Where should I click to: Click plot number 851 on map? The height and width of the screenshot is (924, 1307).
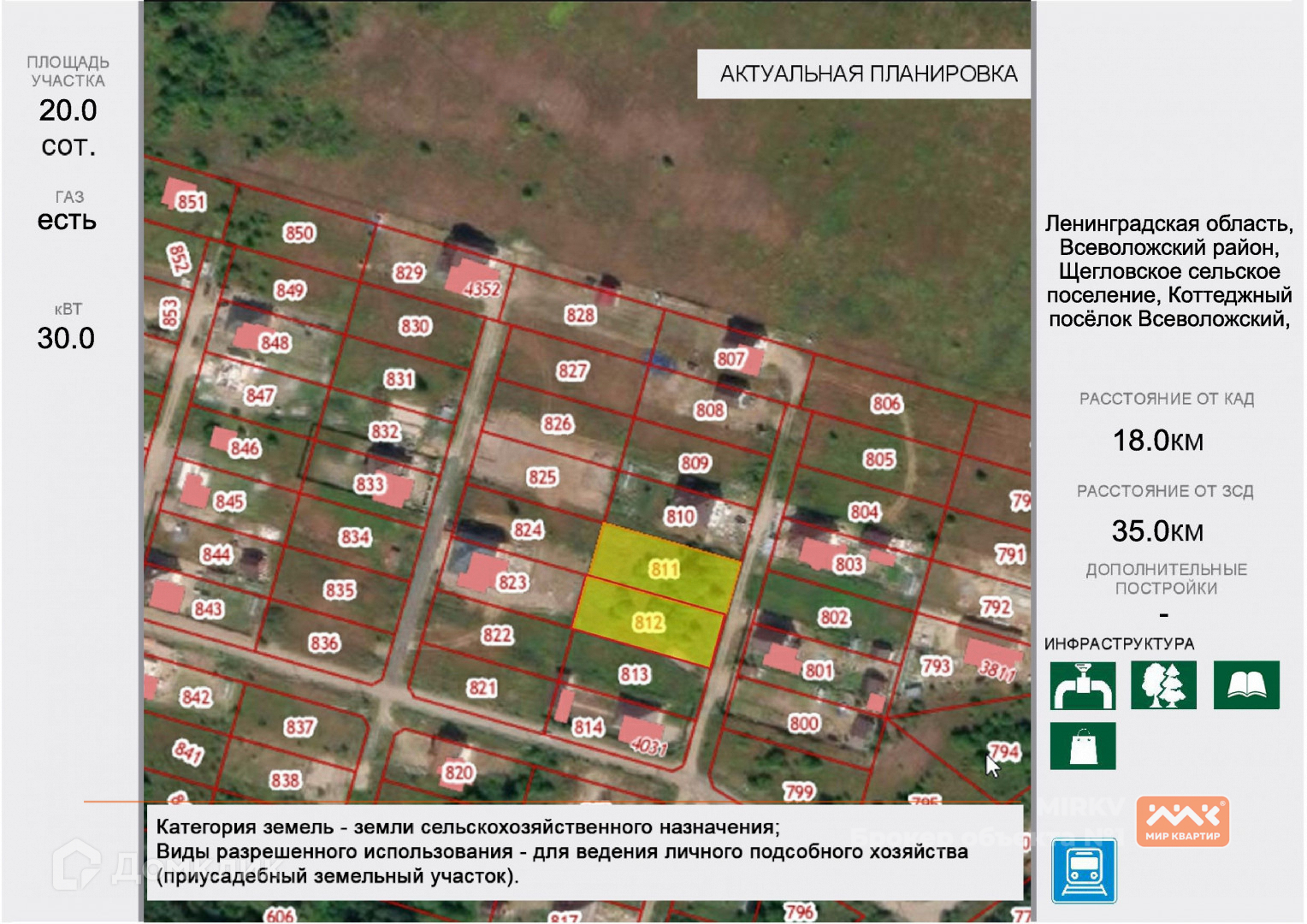(x=191, y=202)
